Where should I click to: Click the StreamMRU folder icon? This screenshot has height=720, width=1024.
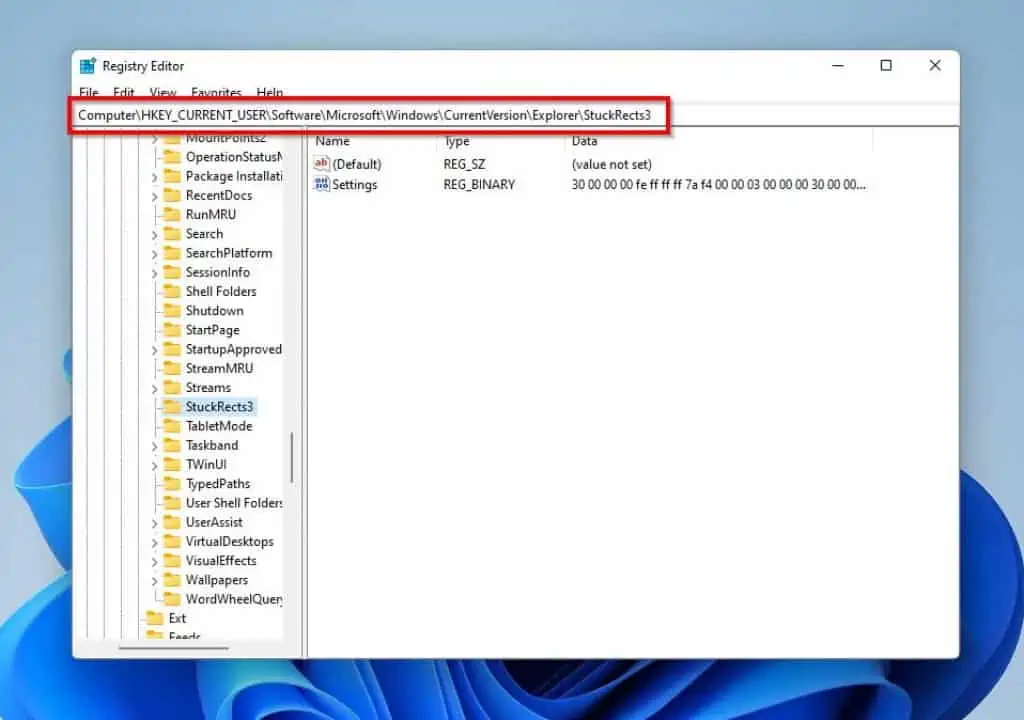pos(172,368)
